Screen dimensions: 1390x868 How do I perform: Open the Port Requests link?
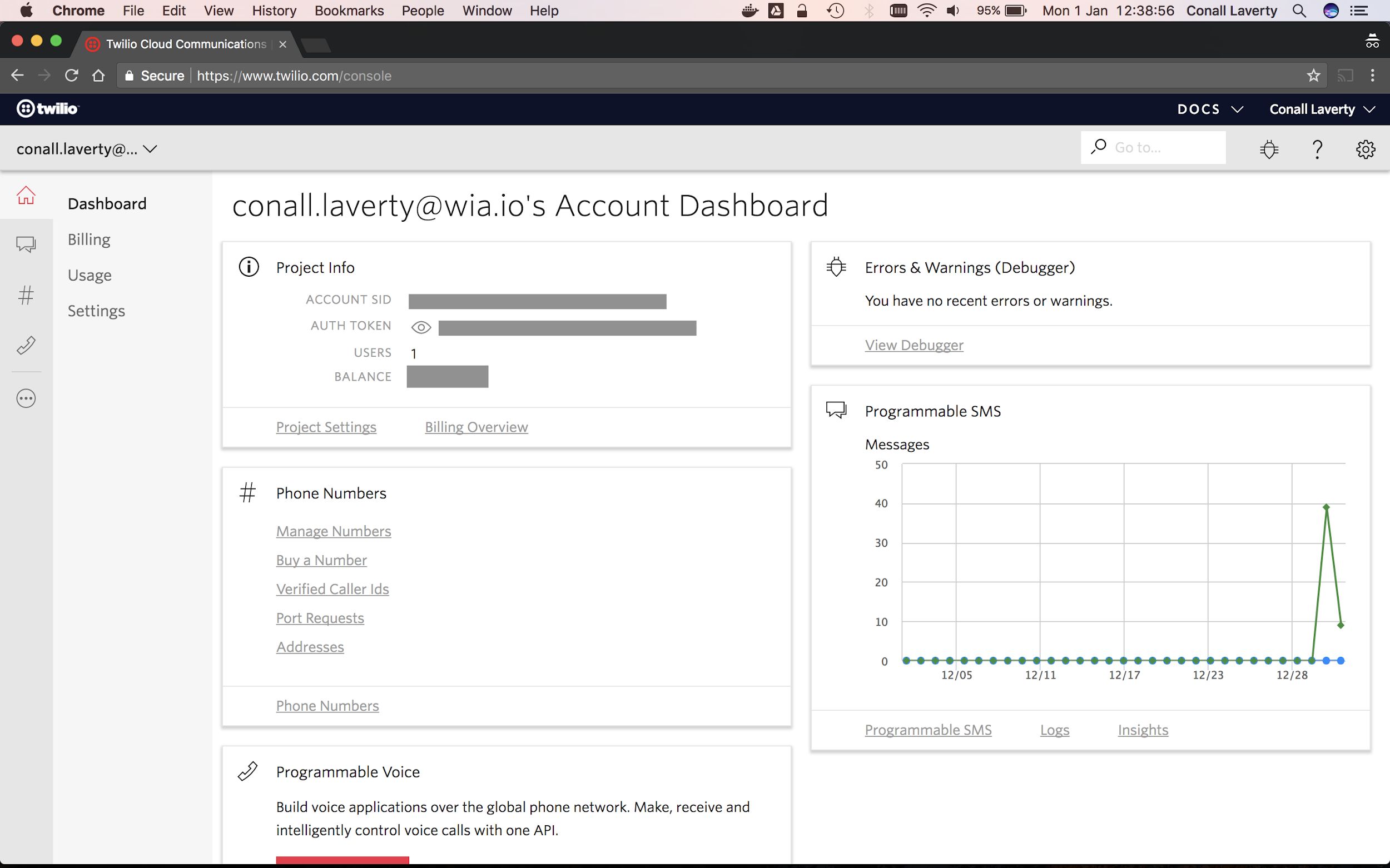click(320, 618)
